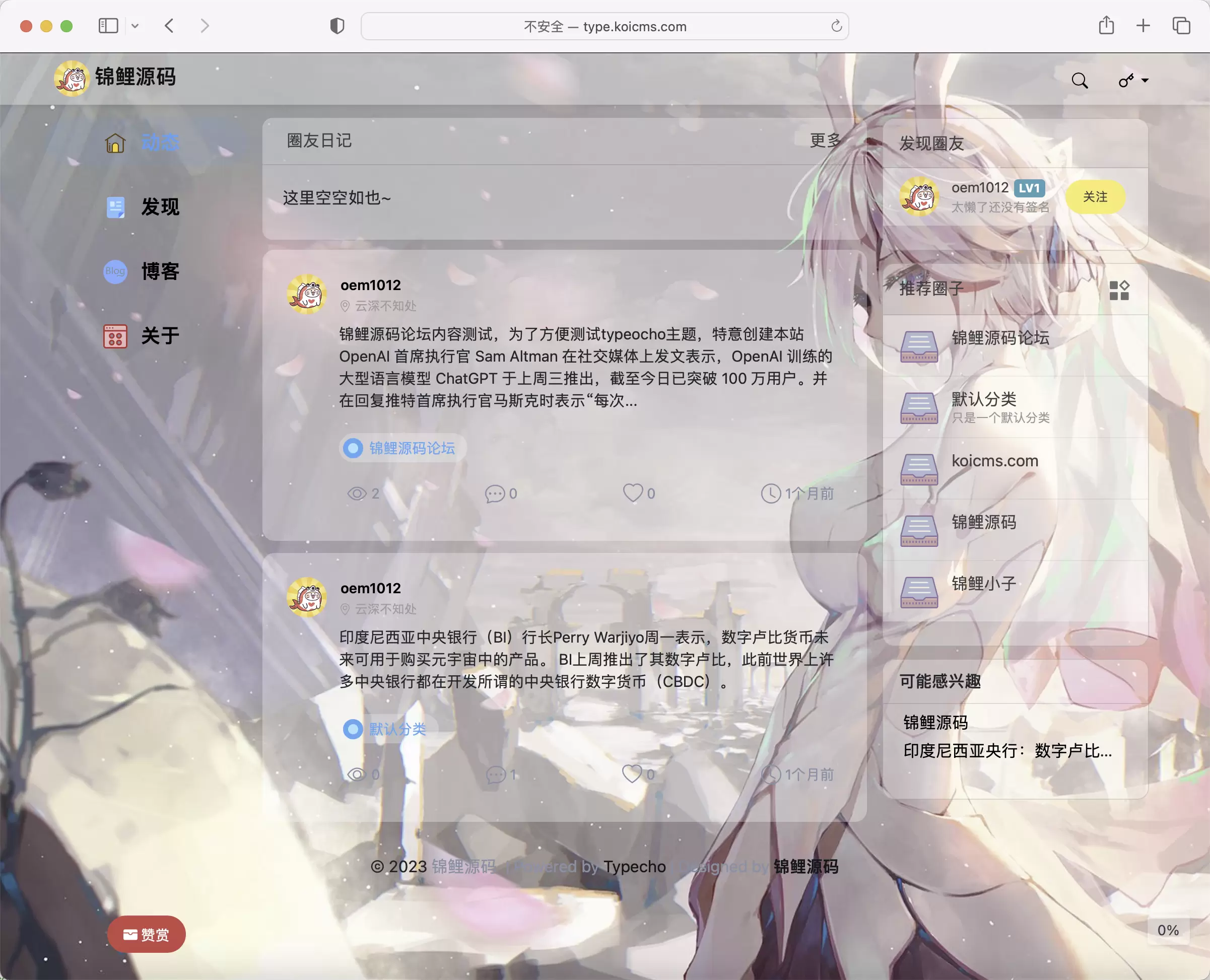Open oem1012 avatar on the second post
1210x980 pixels.
coord(307,597)
